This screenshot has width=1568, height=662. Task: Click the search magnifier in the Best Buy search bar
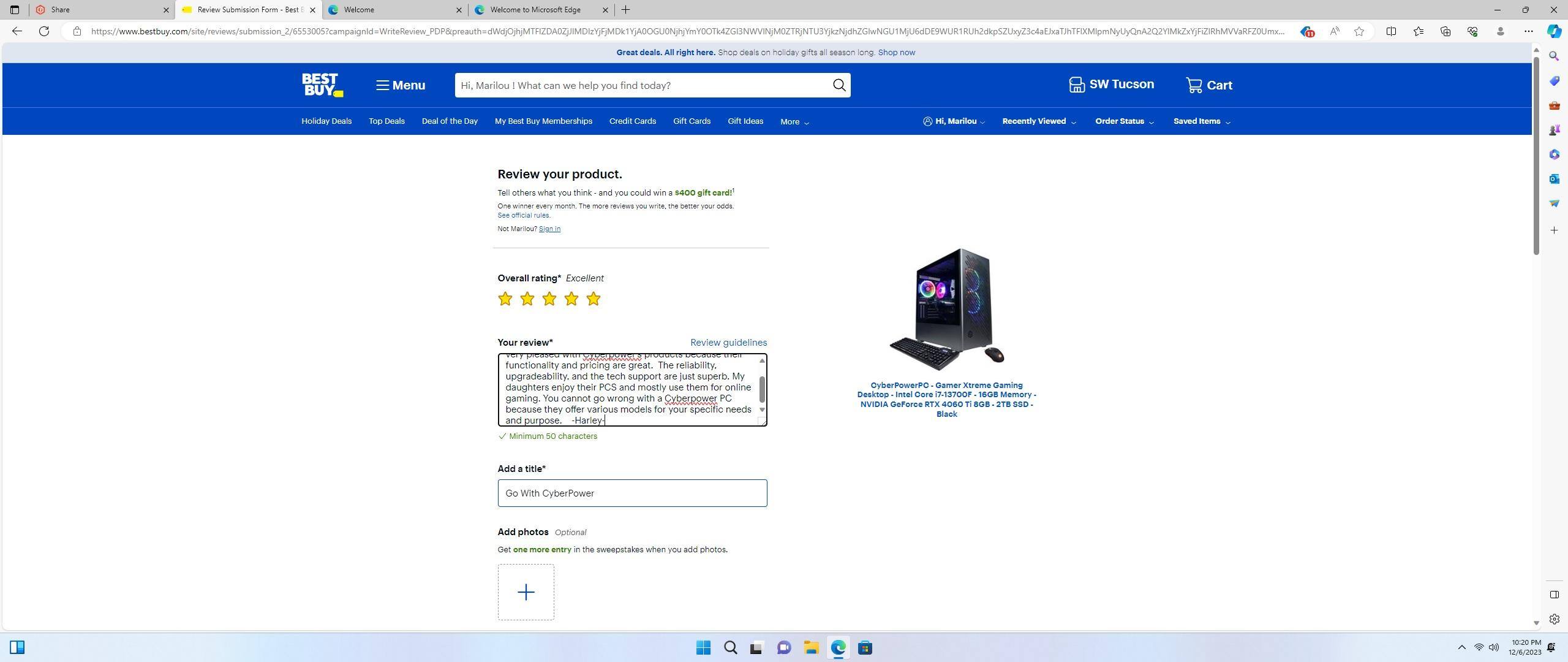click(839, 85)
